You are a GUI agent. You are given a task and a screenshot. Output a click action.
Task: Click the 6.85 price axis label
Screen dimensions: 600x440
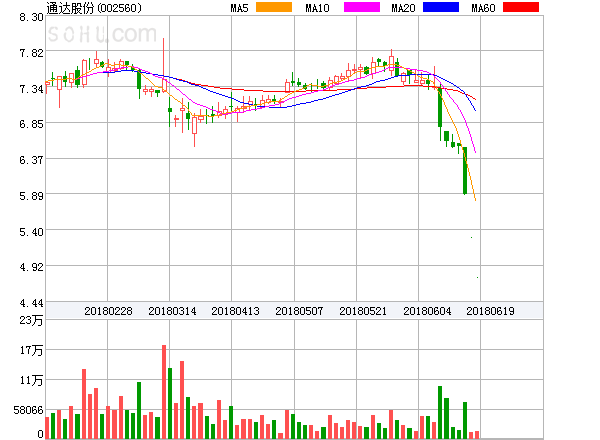pos(31,124)
